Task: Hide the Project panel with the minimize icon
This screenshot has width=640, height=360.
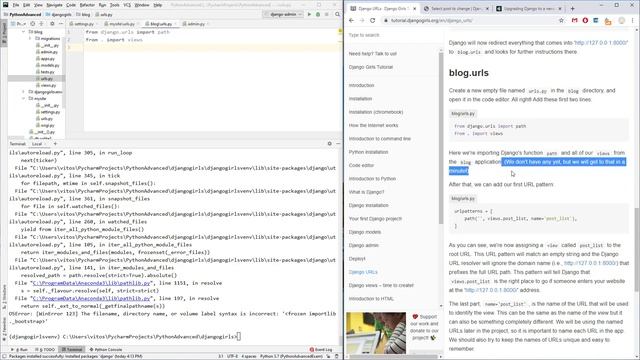Action: (61, 24)
